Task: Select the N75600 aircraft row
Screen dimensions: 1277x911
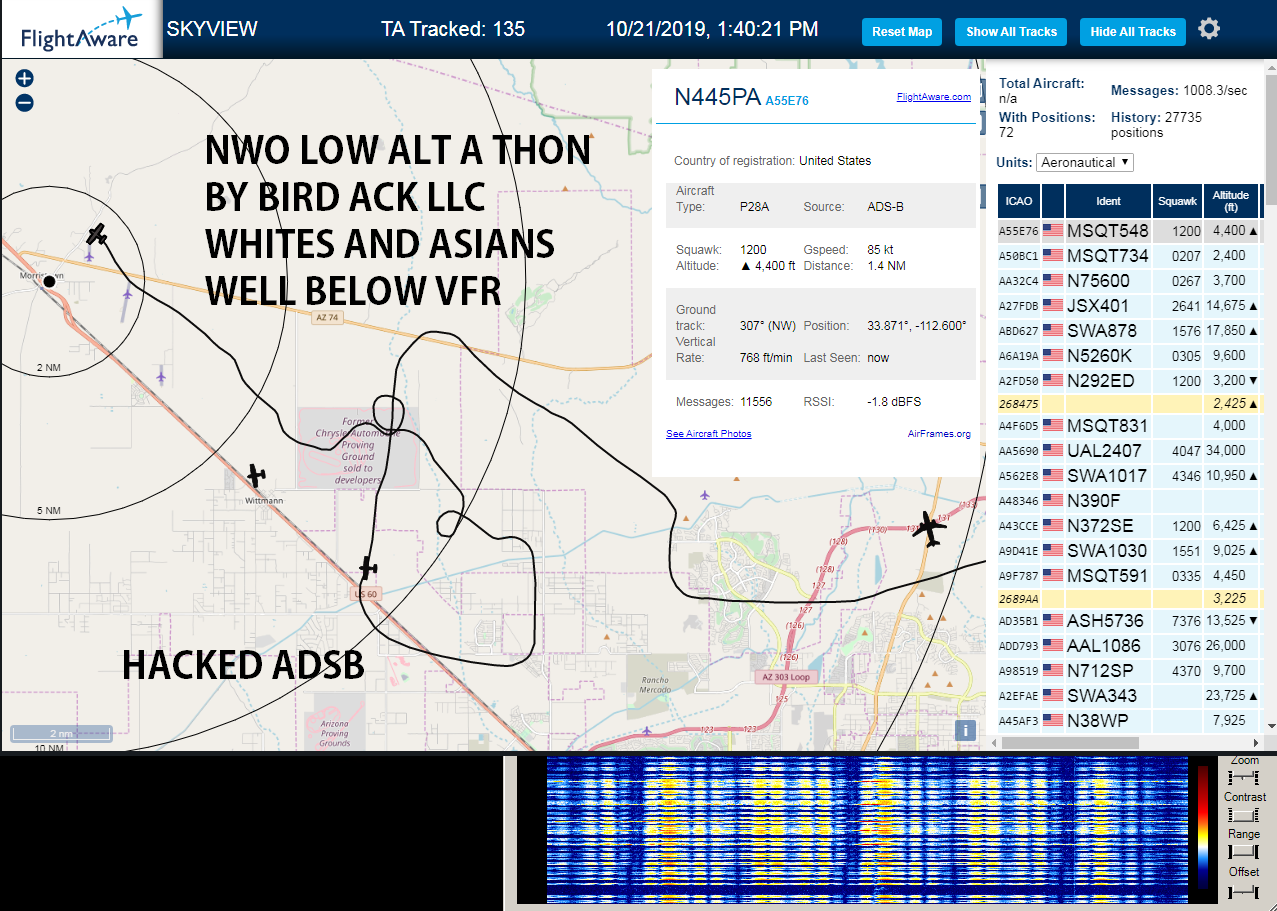Action: pos(1129,281)
